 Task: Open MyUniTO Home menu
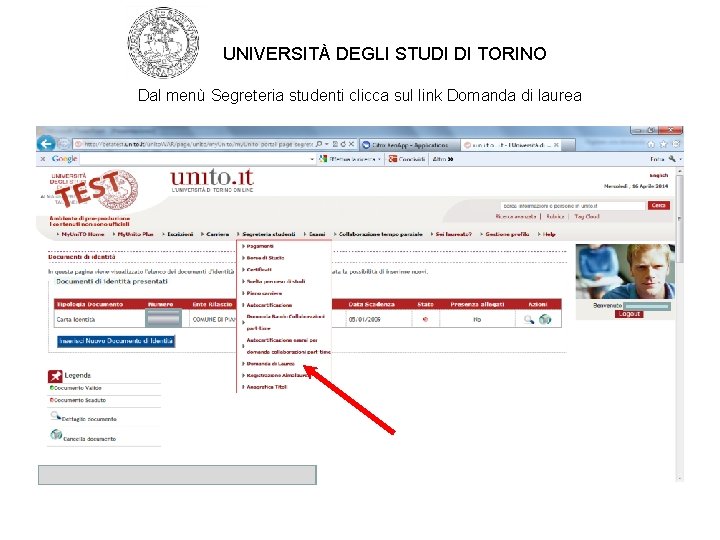(83, 234)
